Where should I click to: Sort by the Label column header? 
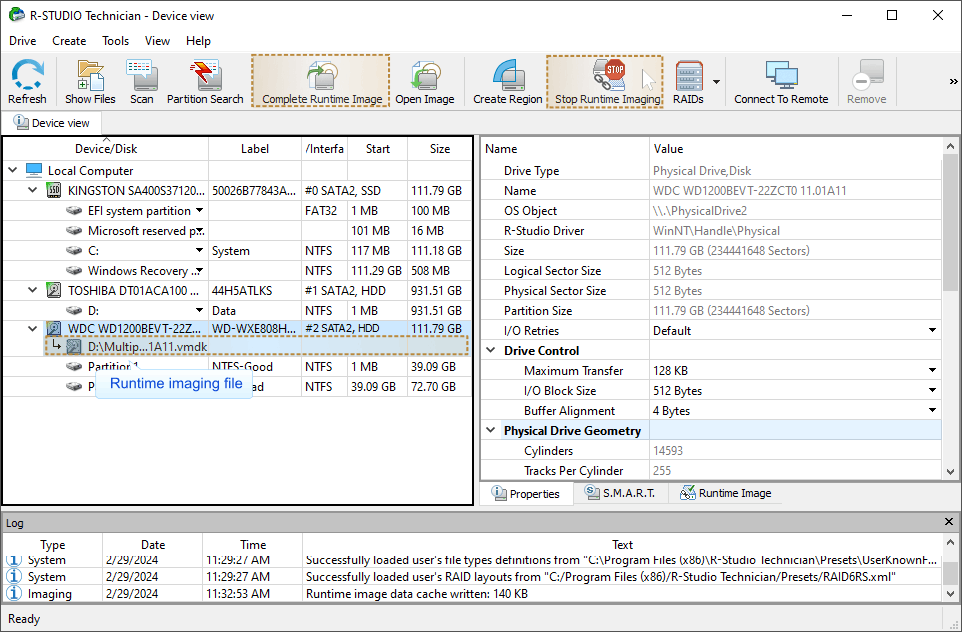255,148
